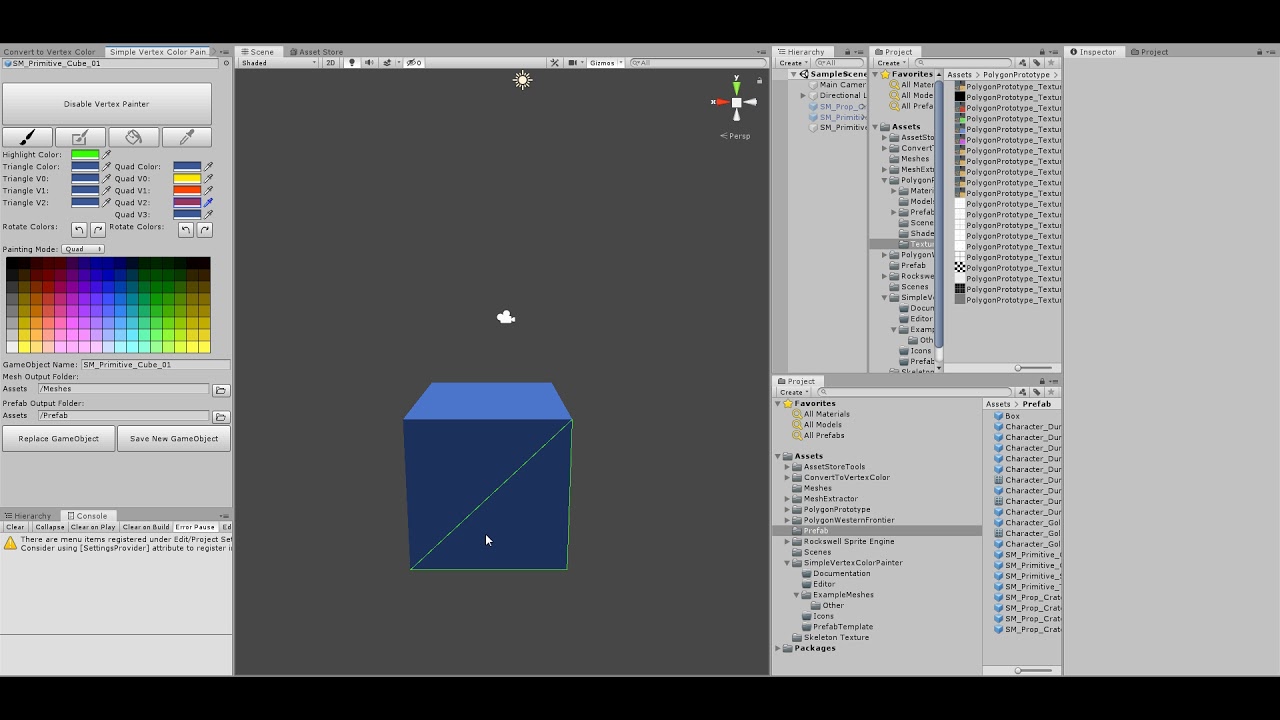The width and height of the screenshot is (1280, 720).
Task: Select the paint bucket fill tool
Action: click(134, 138)
